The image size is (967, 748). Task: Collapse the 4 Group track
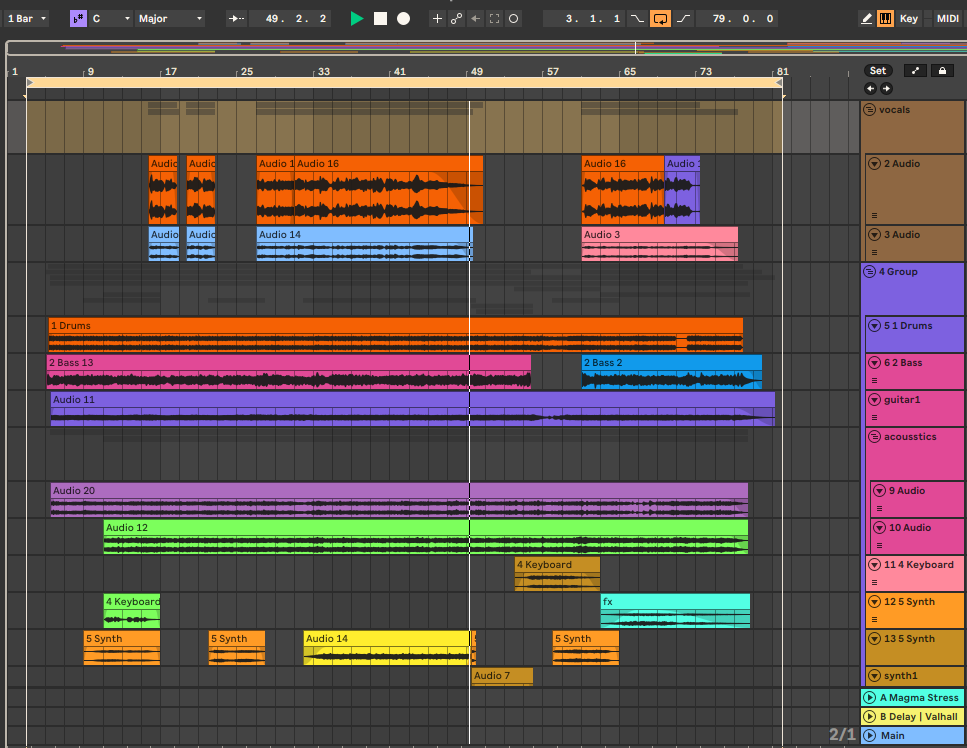[x=869, y=272]
